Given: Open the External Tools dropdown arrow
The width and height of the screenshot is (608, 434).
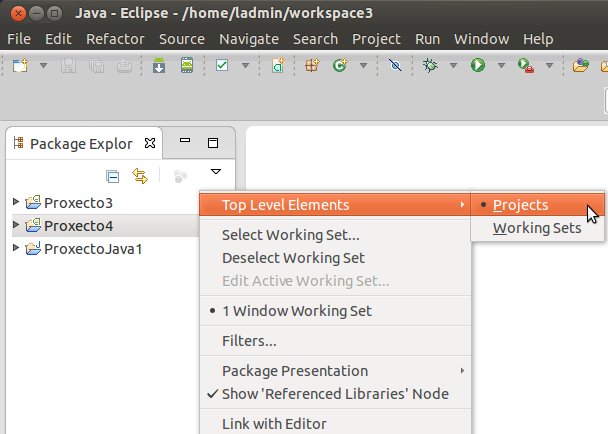Looking at the screenshot, I should [x=549, y=65].
